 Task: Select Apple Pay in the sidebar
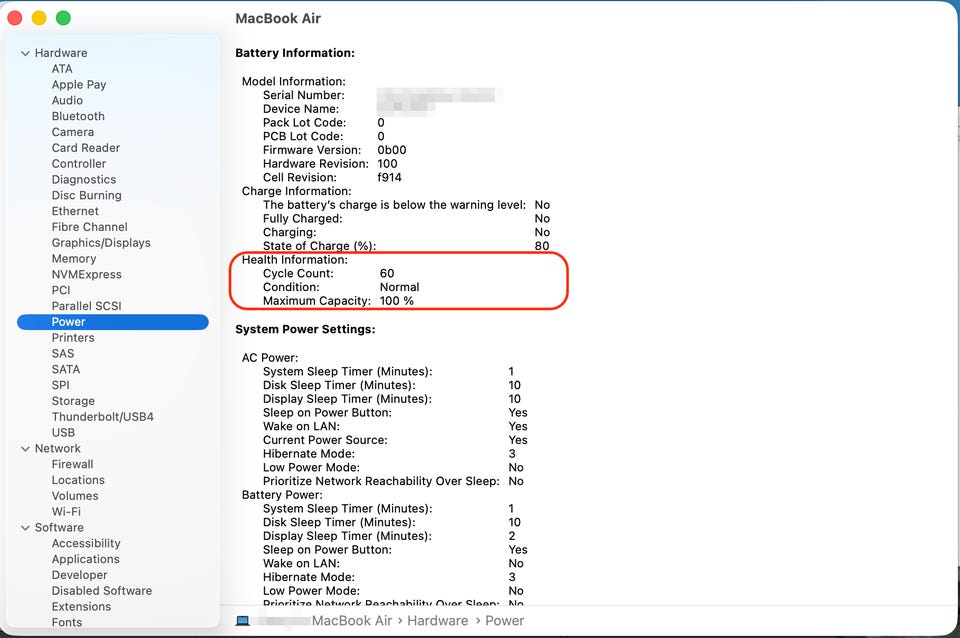[79, 84]
